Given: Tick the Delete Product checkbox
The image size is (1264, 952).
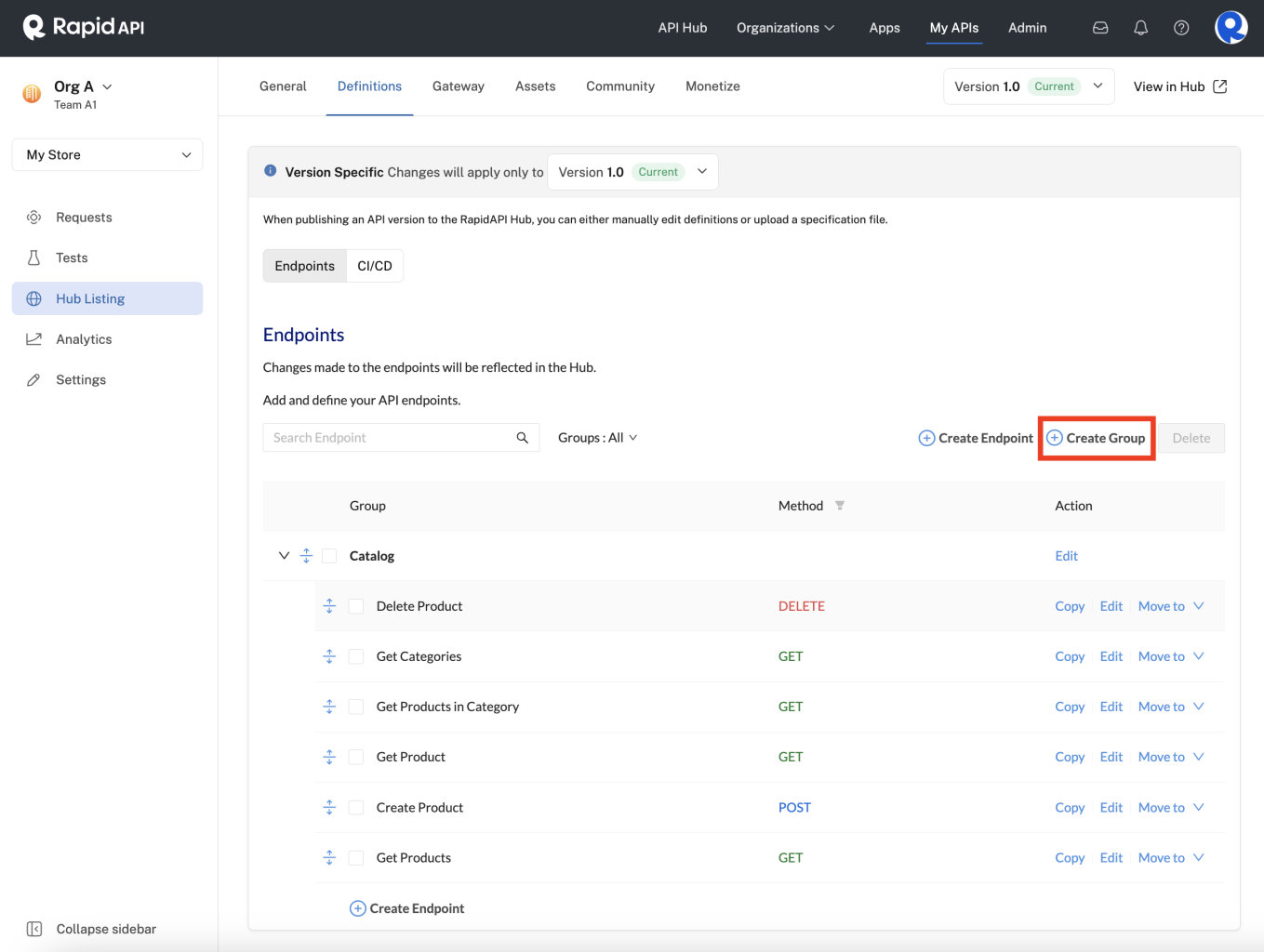Looking at the screenshot, I should [356, 606].
